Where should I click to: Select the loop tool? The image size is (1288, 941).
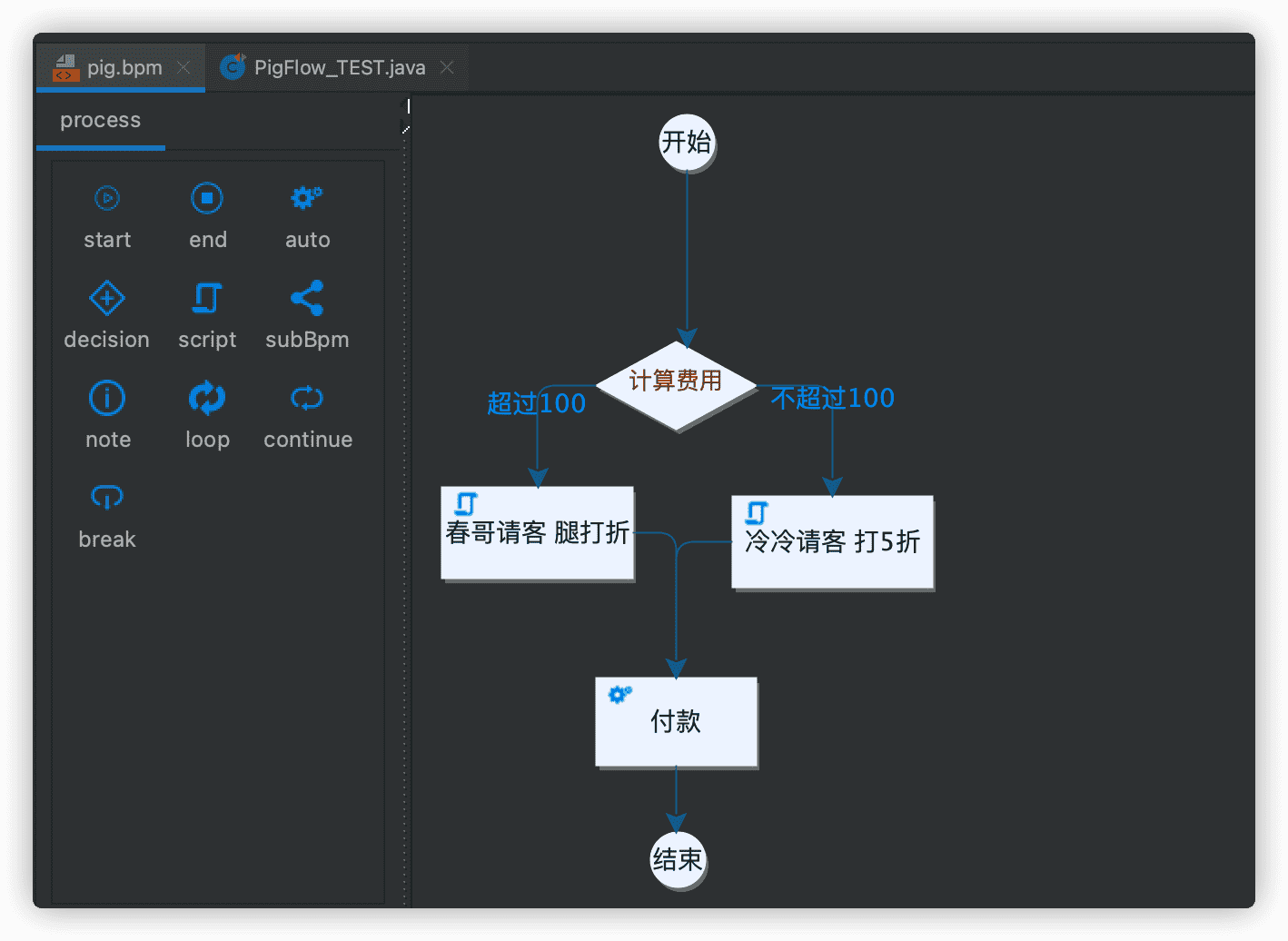point(207,397)
